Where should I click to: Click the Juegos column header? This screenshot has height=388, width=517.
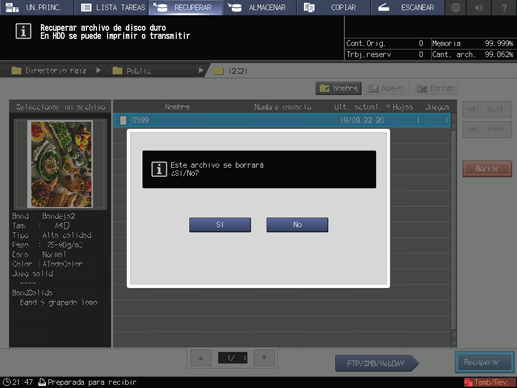coord(437,107)
